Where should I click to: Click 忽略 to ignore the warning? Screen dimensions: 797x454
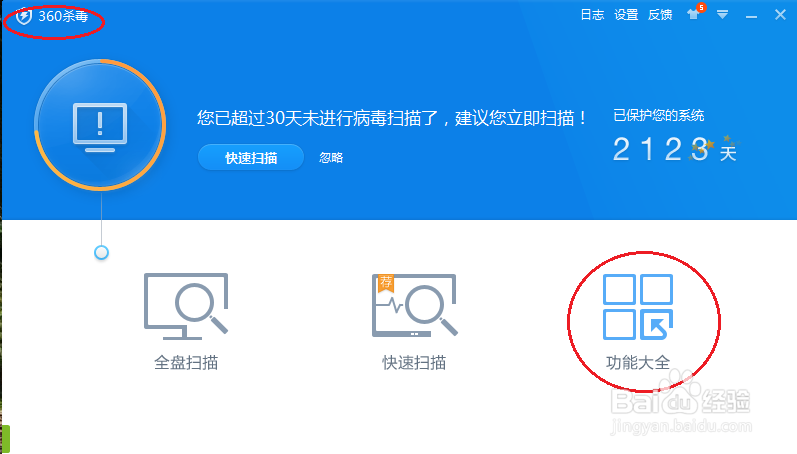[331, 158]
